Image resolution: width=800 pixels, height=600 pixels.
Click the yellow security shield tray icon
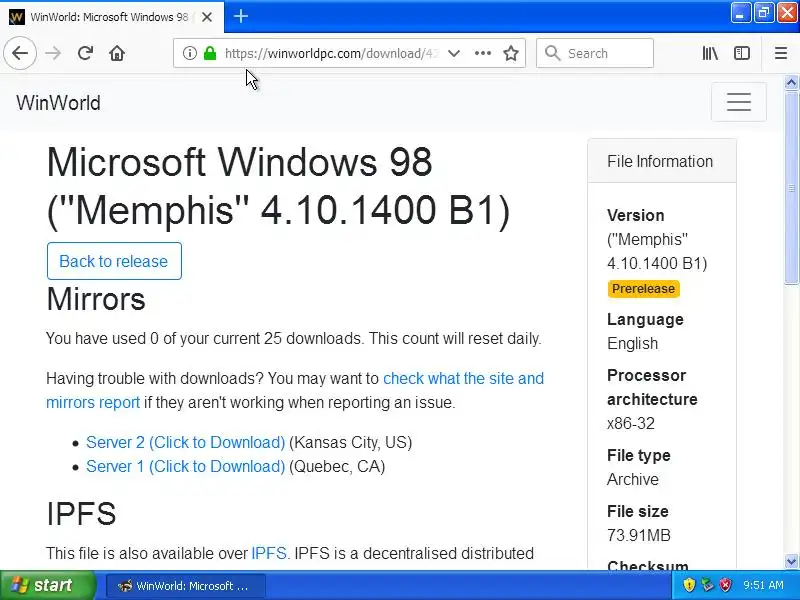coord(689,585)
